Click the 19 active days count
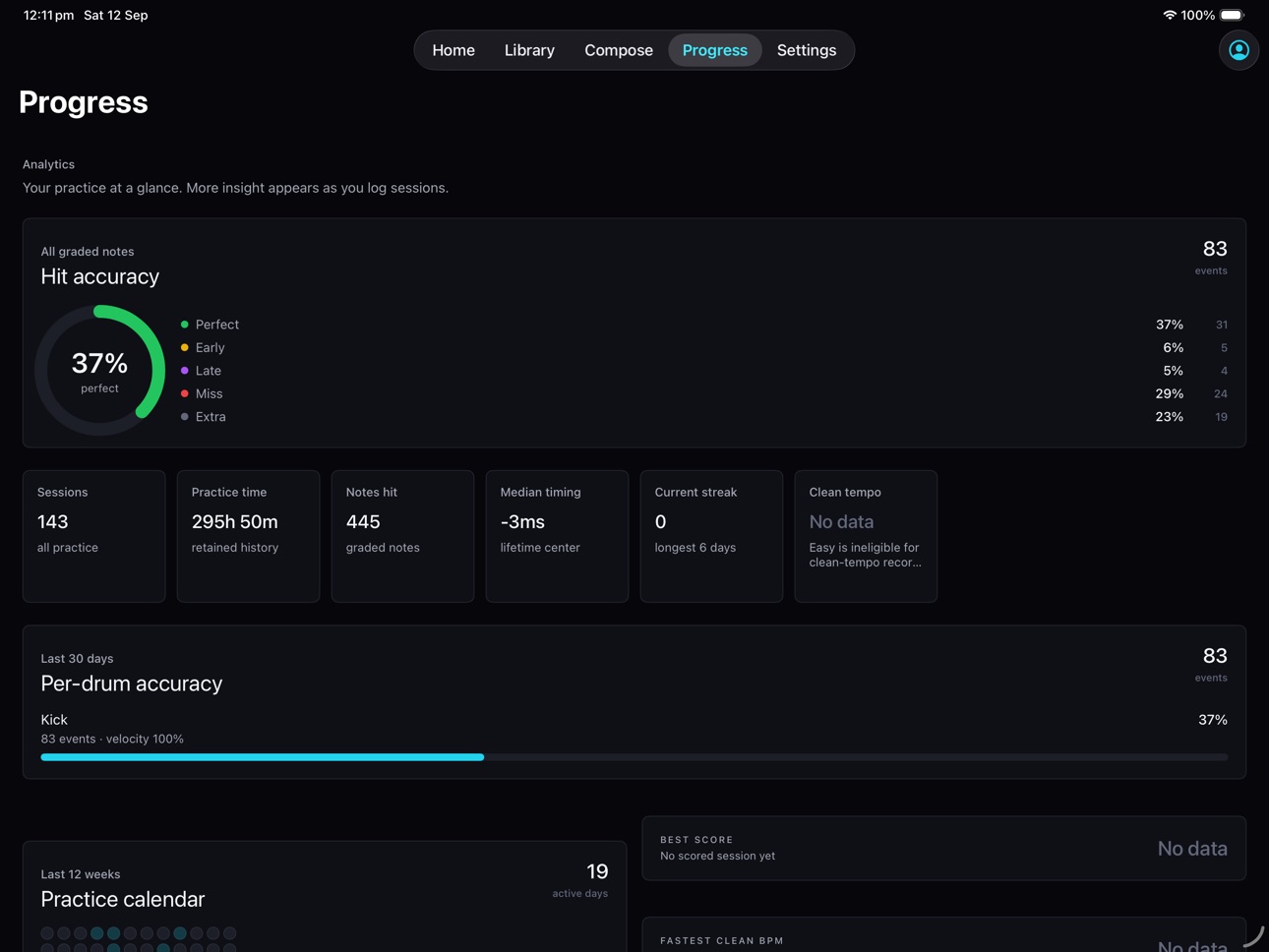Viewport: 1269px width, 952px height. click(597, 871)
